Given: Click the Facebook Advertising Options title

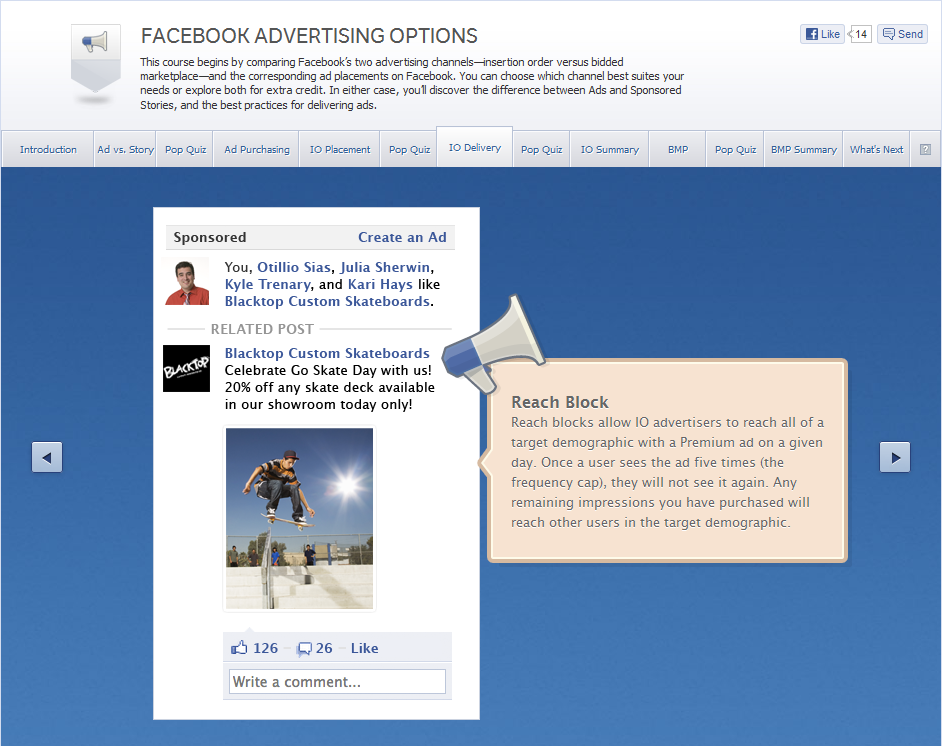Looking at the screenshot, I should (x=309, y=36).
